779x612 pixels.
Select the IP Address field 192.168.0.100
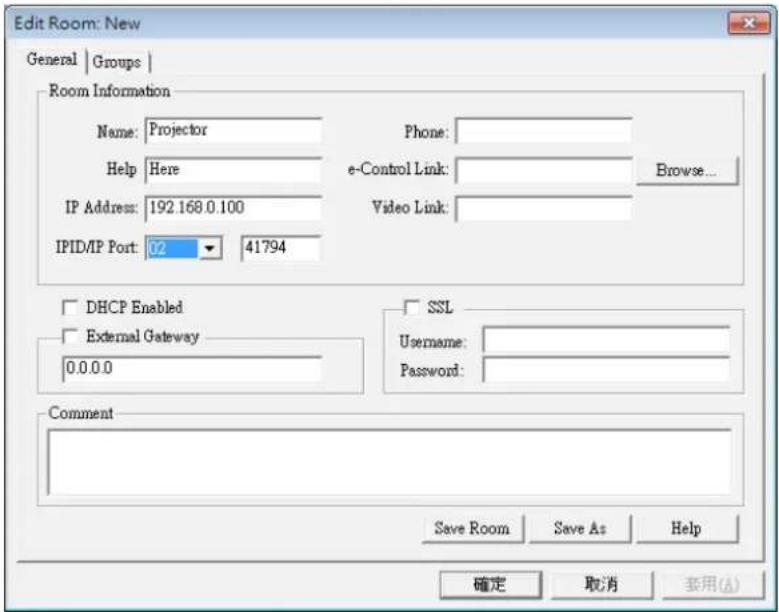234,208
